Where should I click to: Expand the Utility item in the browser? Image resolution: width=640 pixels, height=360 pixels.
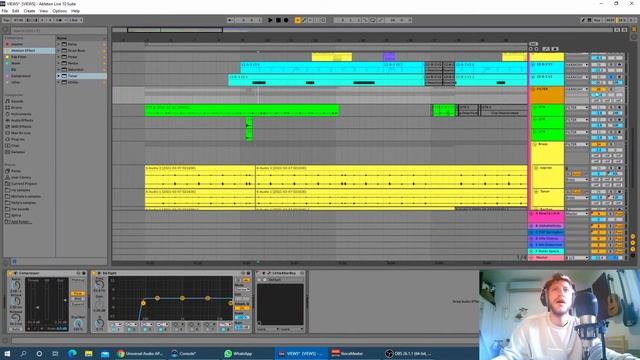point(59,82)
